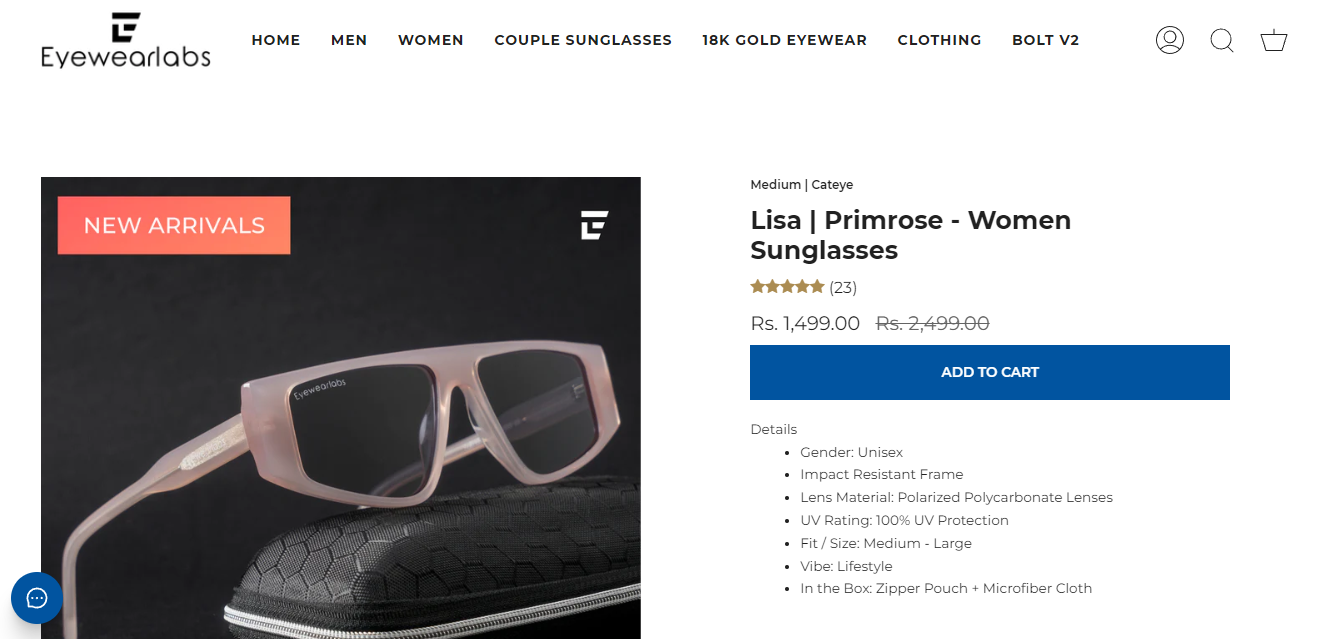Click the Medium | Cateye label
This screenshot has width=1327, height=639.
click(x=801, y=184)
